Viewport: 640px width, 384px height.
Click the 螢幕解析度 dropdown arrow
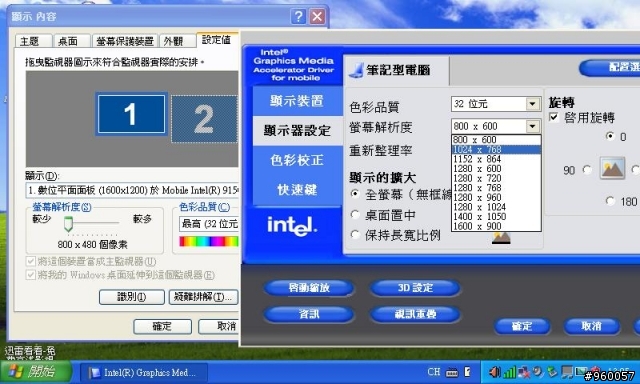[x=532, y=126]
